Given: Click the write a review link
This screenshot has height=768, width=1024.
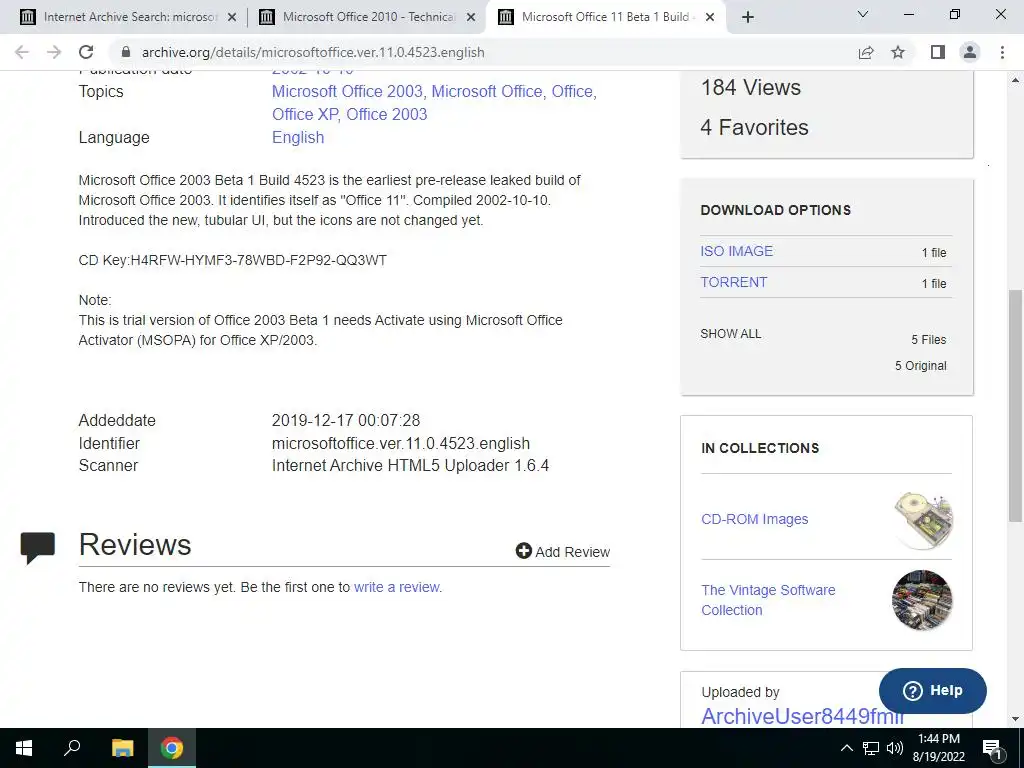Looking at the screenshot, I should pyautogui.click(x=396, y=587).
